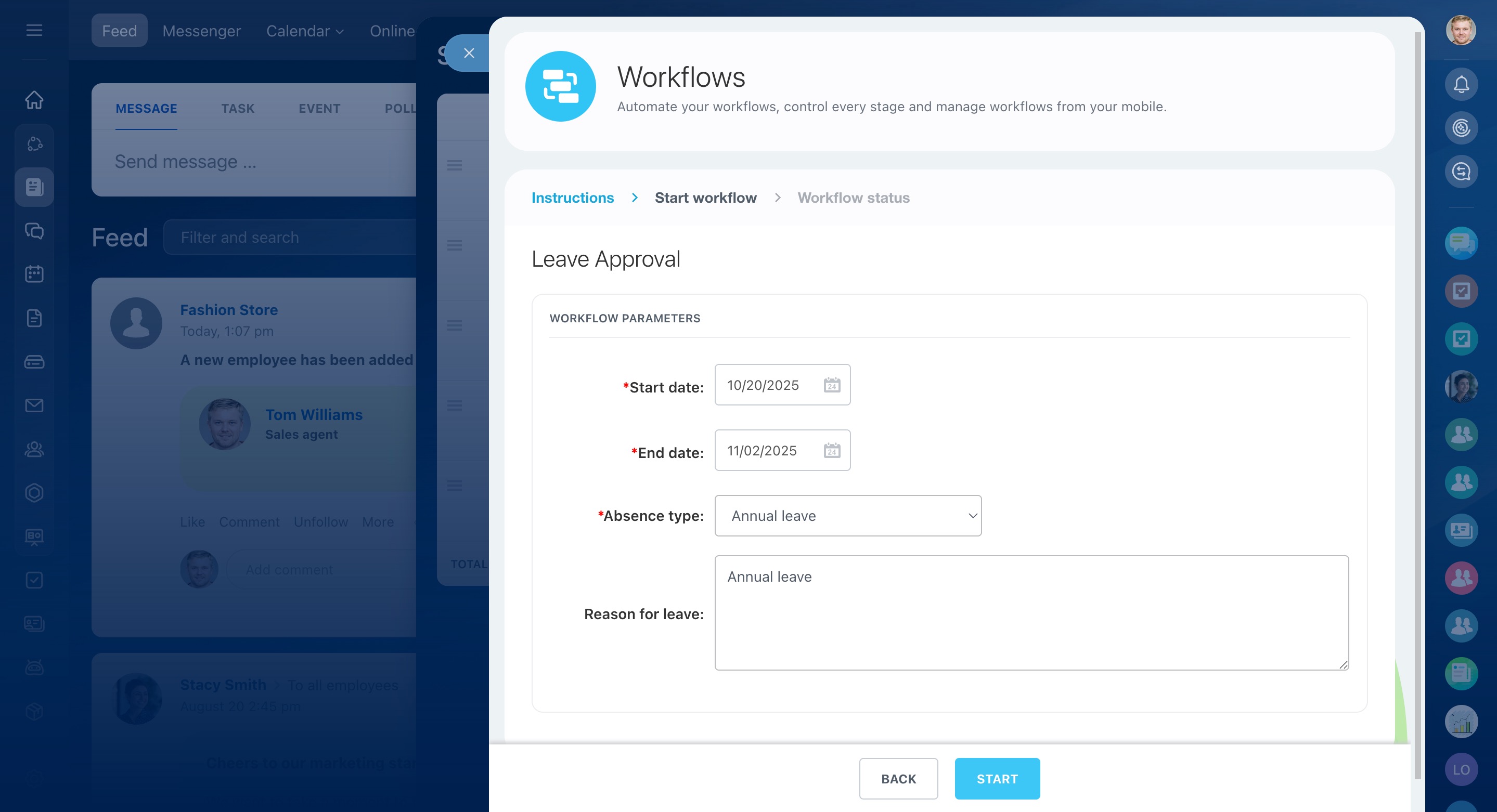Click the calendar icon in Start date field
Image resolution: width=1497 pixels, height=812 pixels.
pyautogui.click(x=832, y=385)
